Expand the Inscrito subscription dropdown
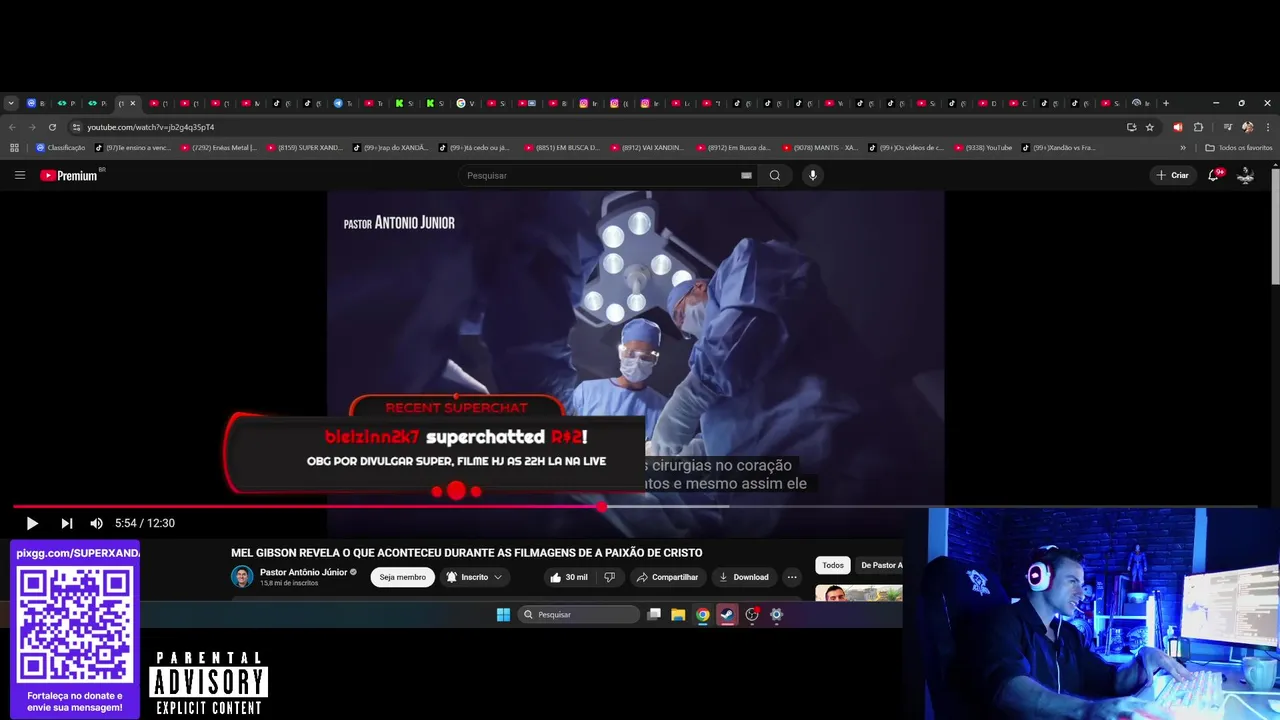This screenshot has width=1280, height=720. (474, 577)
